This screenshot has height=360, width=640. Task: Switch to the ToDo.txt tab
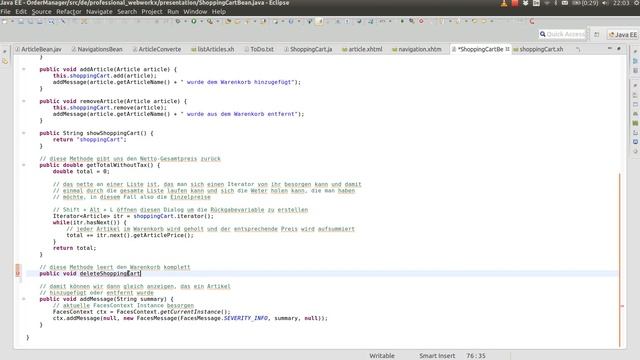click(x=259, y=49)
